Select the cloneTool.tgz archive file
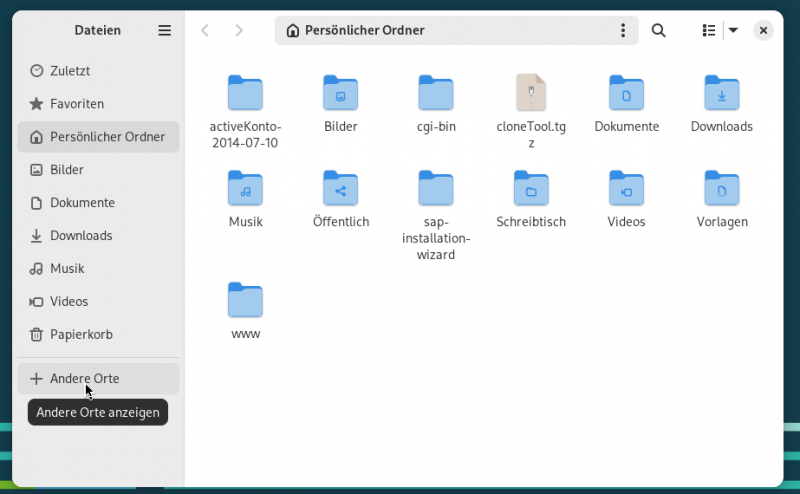Screen dimensions: 800x494 point(531,93)
